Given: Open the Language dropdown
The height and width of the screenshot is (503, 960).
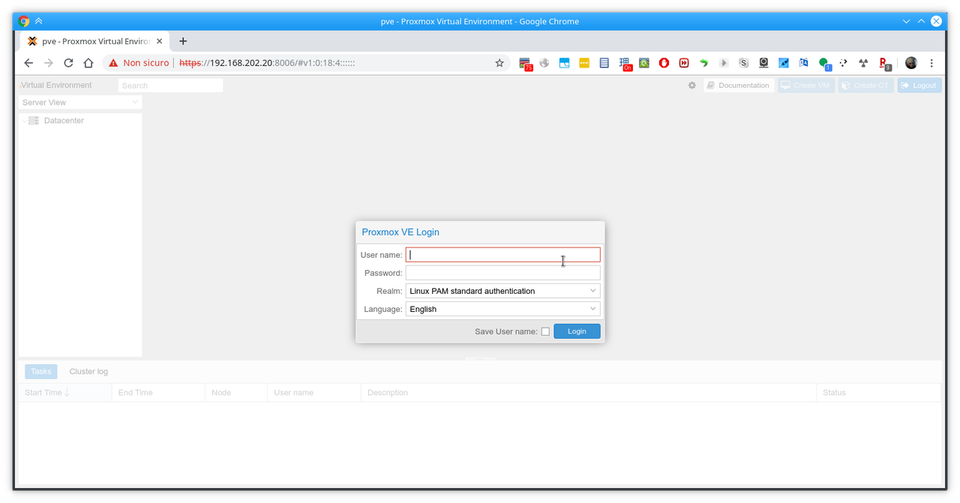Looking at the screenshot, I should [x=502, y=310].
